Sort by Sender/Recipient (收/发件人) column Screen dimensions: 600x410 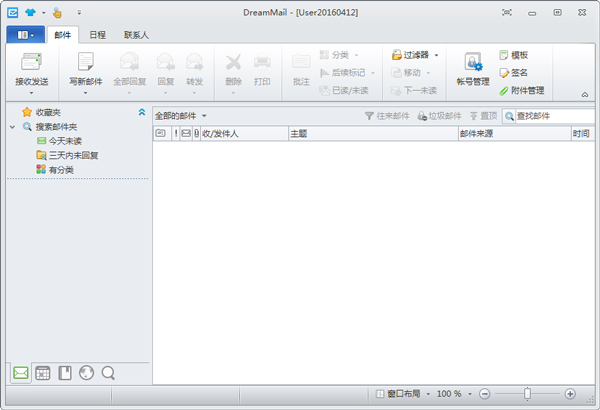(245, 134)
